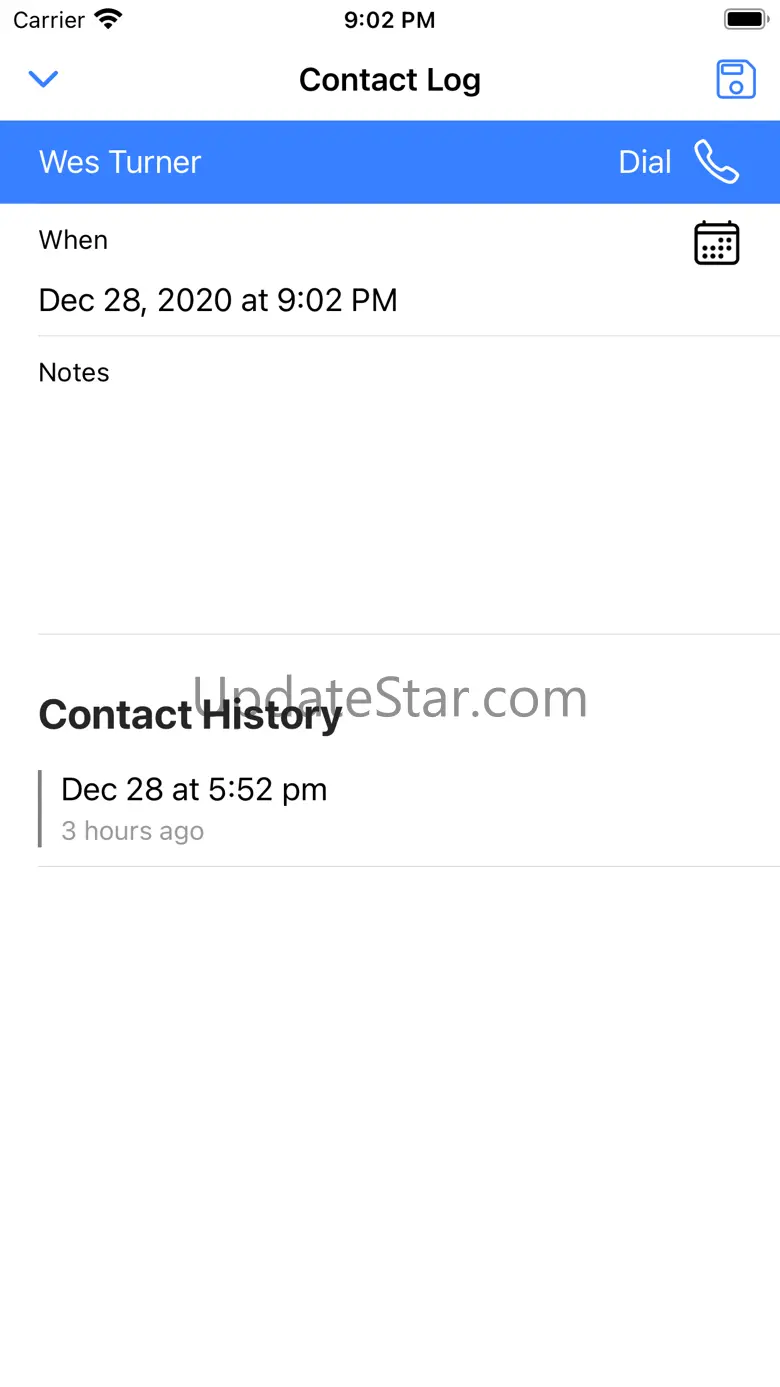This screenshot has width=780, height=1387.
Task: Tap the Dec 28, 2020 at 9:02 PM date field
Action: point(218,300)
